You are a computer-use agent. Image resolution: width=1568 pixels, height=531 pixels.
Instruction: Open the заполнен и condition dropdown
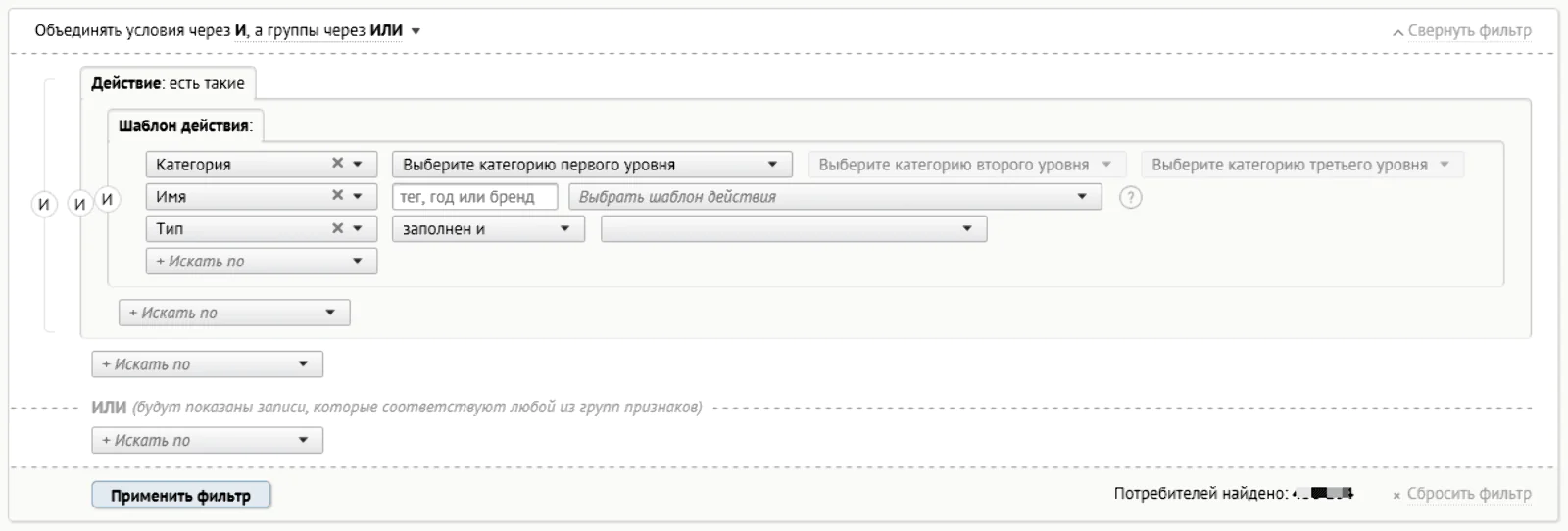coord(488,228)
